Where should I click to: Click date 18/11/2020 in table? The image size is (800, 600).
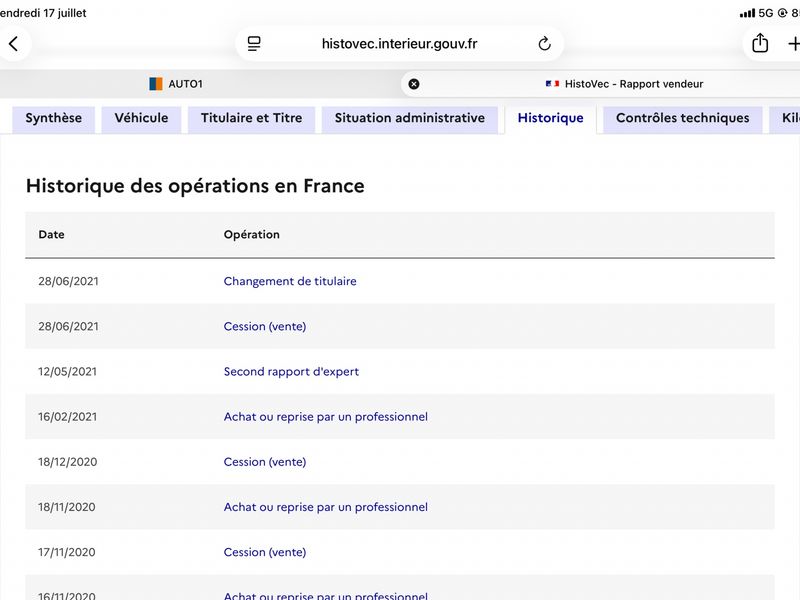pos(66,507)
